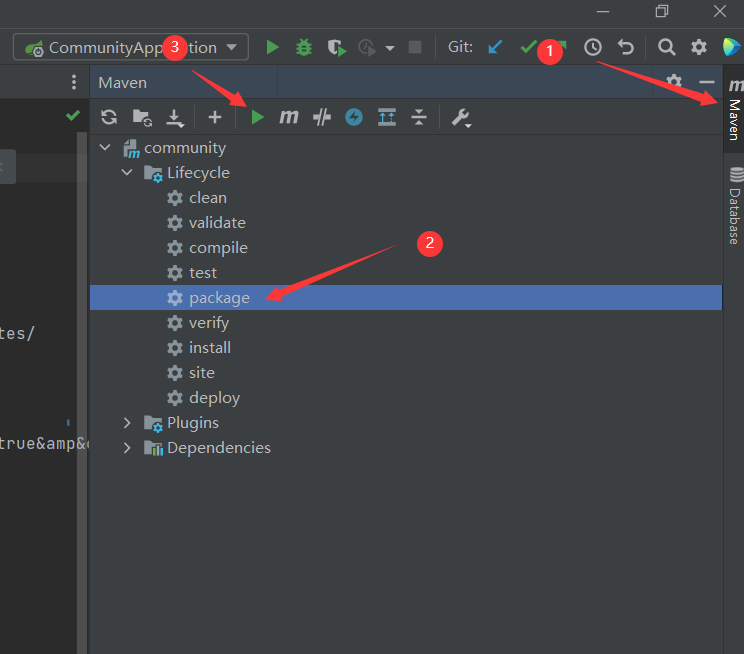Select the Dependencies folder label
744x654 pixels.
tap(219, 448)
